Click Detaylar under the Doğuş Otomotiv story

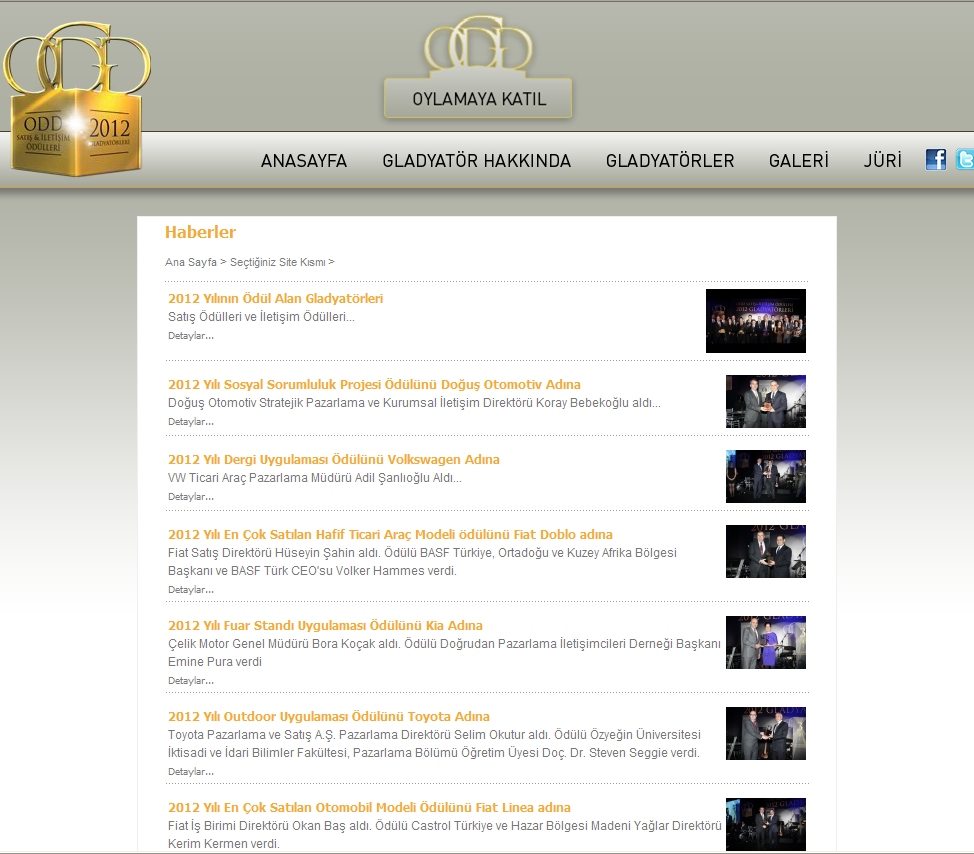click(191, 422)
